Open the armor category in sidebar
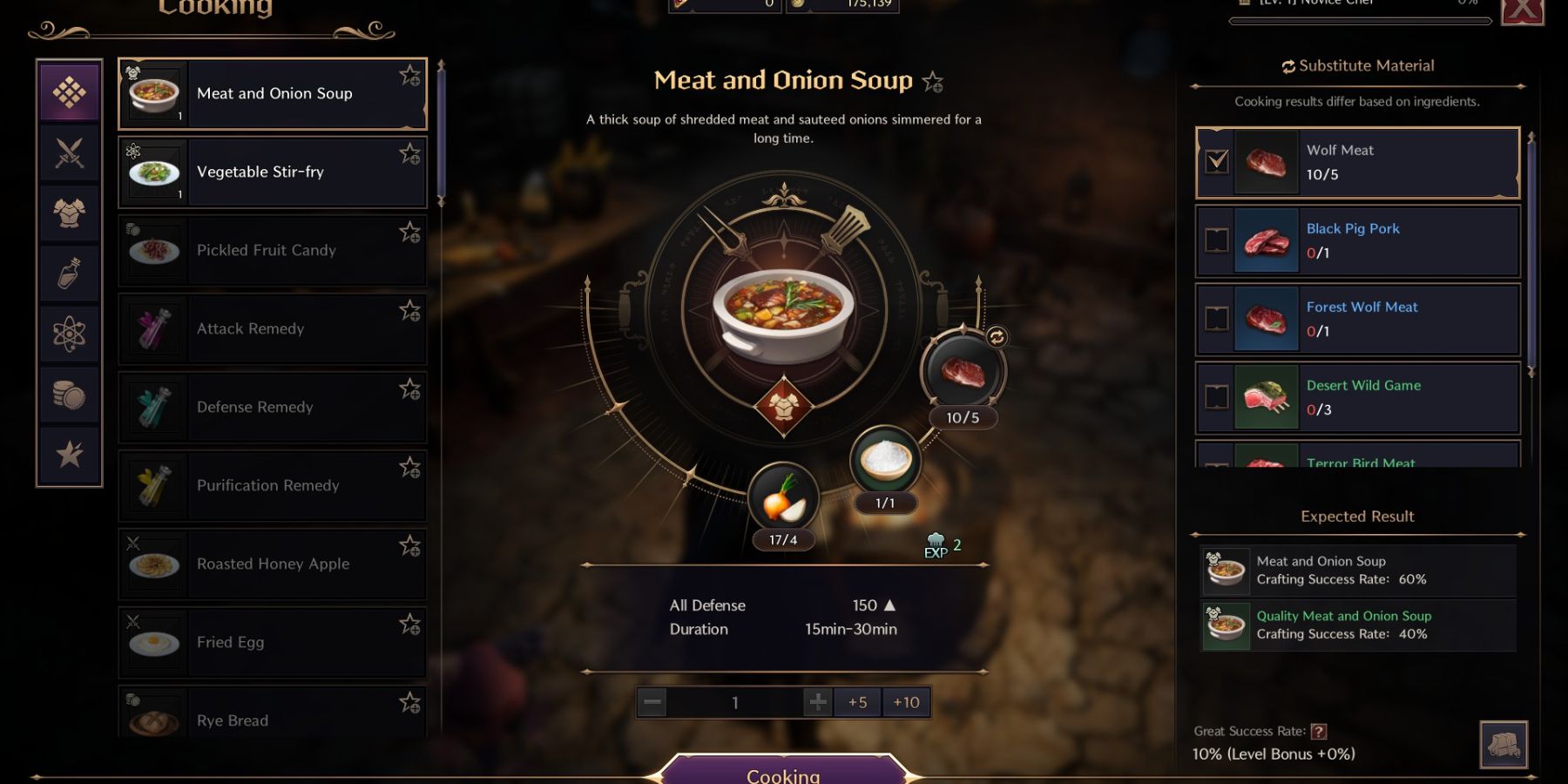The height and width of the screenshot is (784, 1568). (70, 213)
